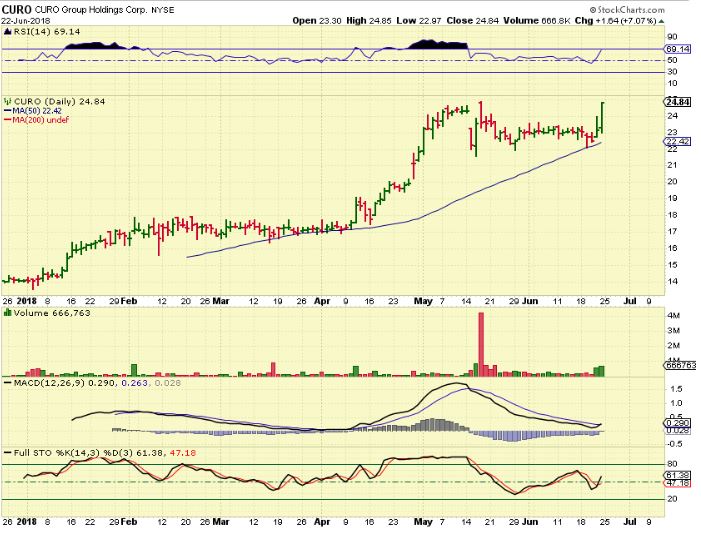Click the 20 level on the stochastic axis
This screenshot has height=533, width=701.
pos(672,499)
